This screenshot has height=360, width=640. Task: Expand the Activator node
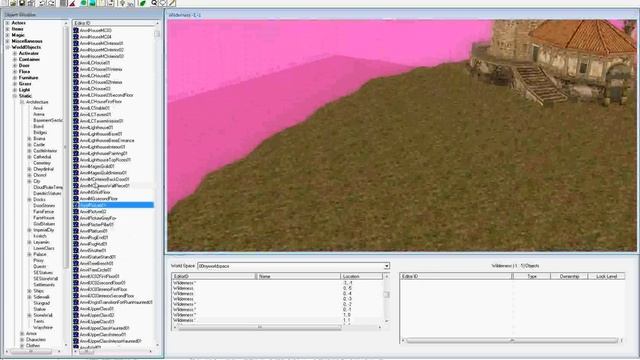15,53
